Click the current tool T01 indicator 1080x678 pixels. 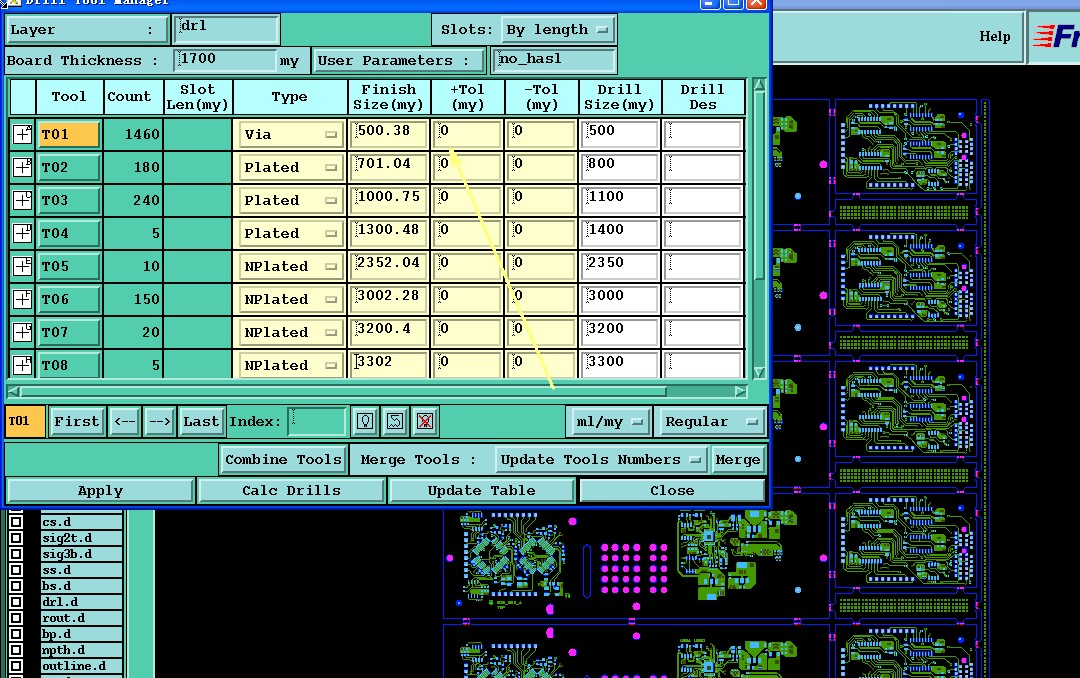25,421
